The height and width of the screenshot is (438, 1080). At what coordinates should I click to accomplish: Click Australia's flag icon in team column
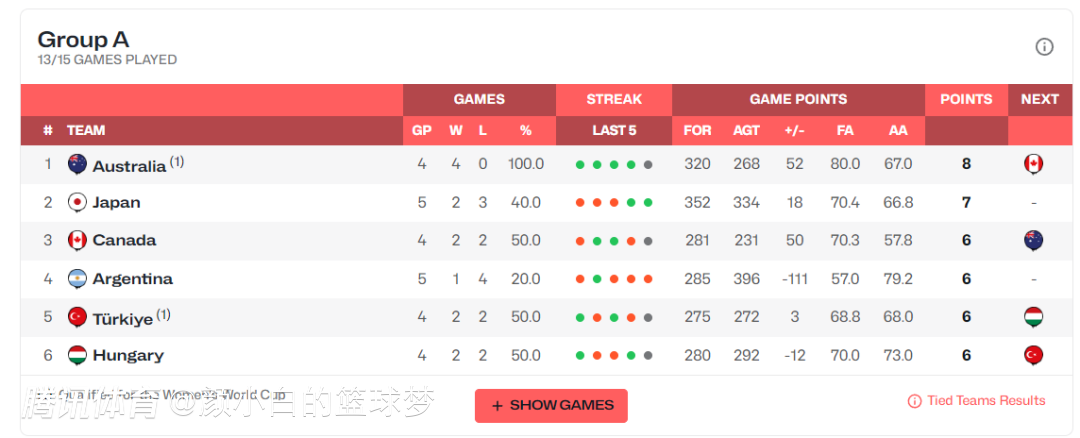pyautogui.click(x=77, y=164)
